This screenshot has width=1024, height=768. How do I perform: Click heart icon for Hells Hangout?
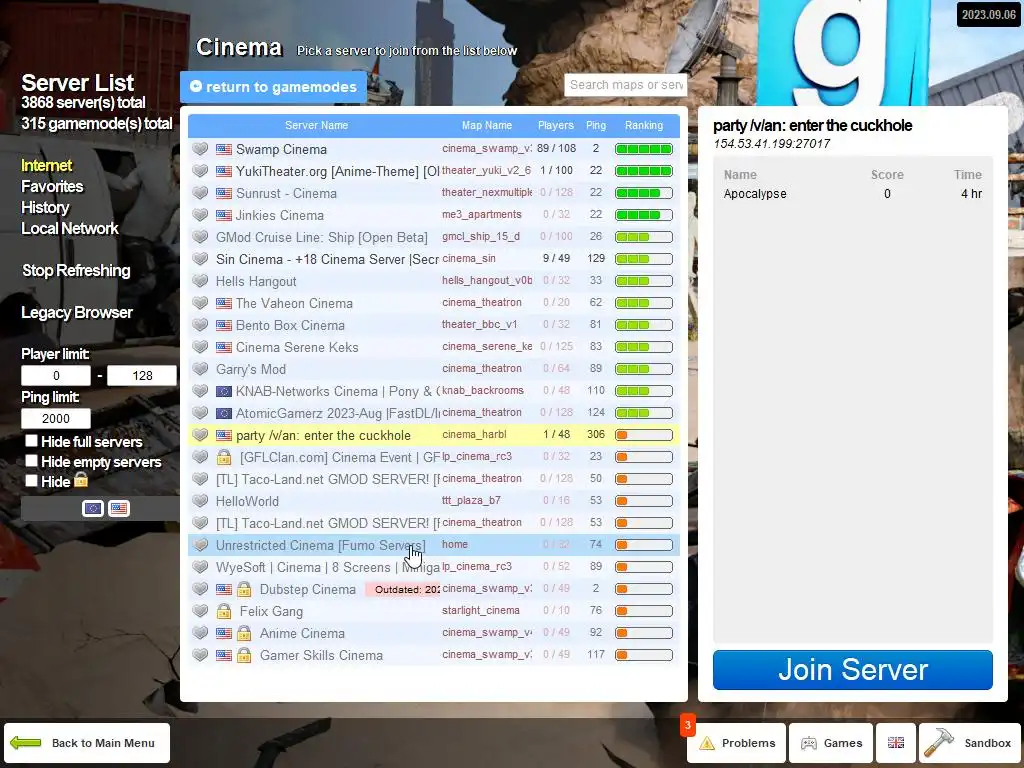coord(200,281)
